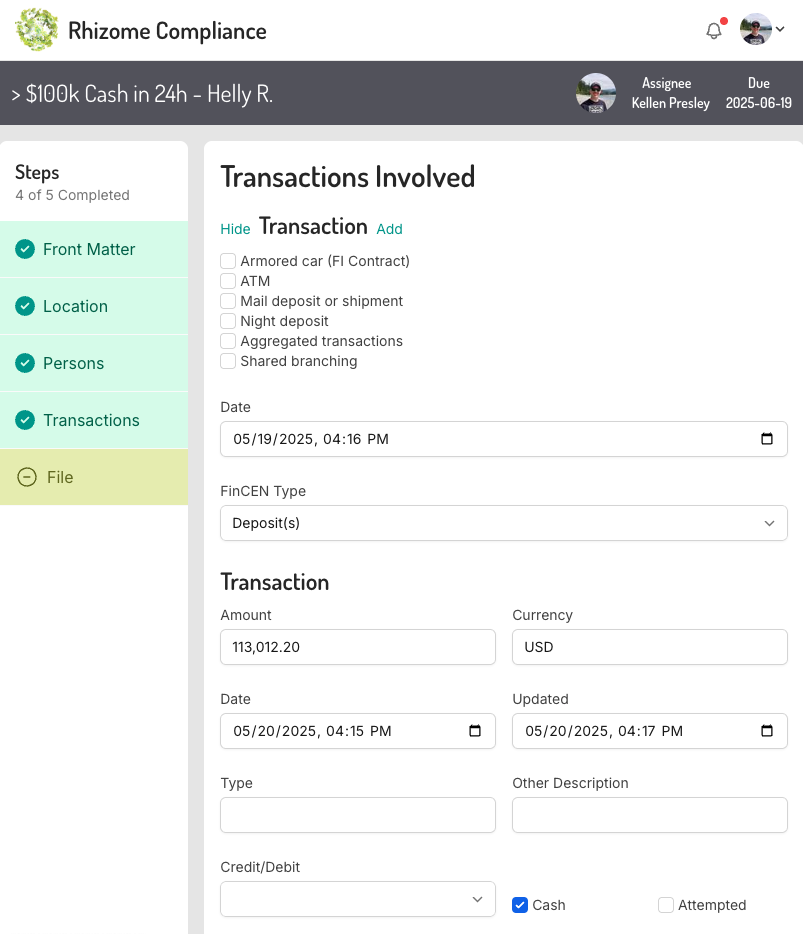Click the Updated date field
This screenshot has height=934, width=803.
(650, 731)
